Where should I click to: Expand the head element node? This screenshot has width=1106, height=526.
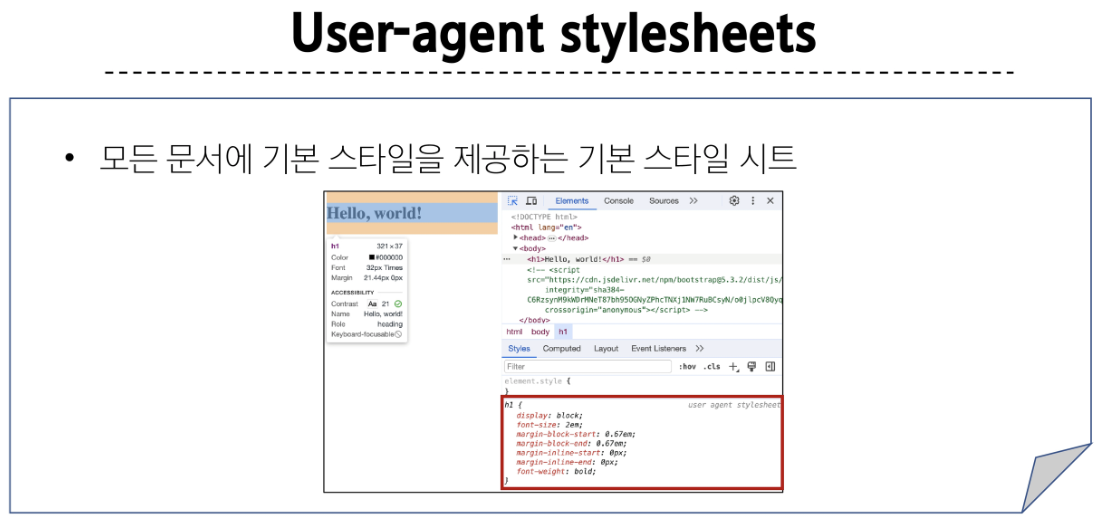pos(516,238)
